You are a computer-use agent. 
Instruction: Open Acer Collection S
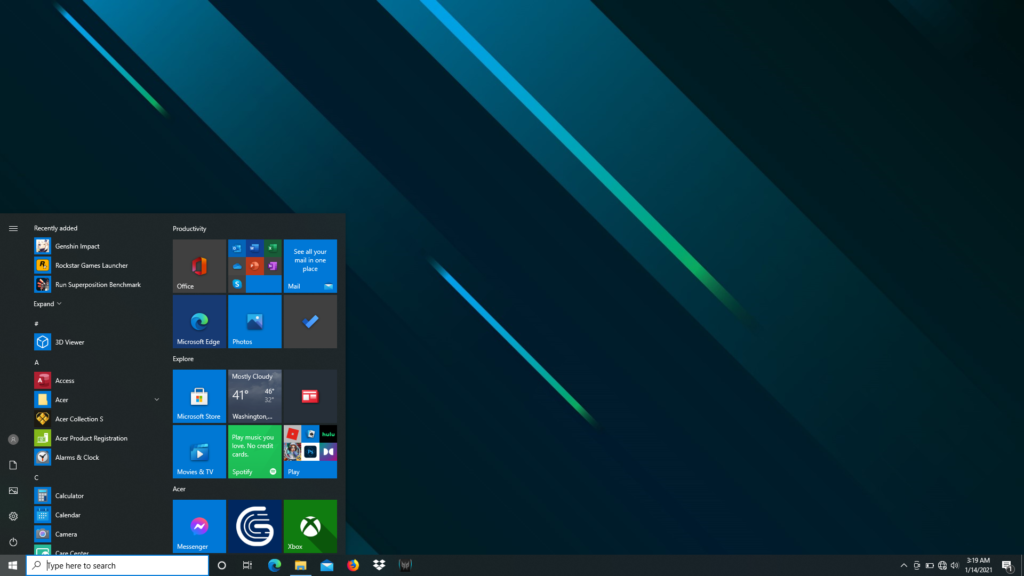coord(97,419)
